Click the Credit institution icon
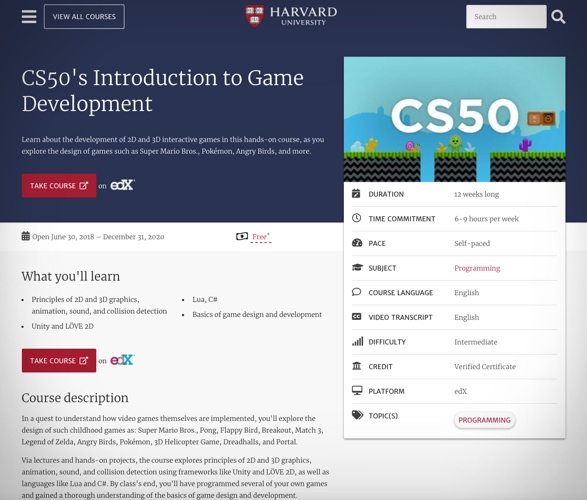Screen dimensions: 587x500 click(x=356, y=366)
